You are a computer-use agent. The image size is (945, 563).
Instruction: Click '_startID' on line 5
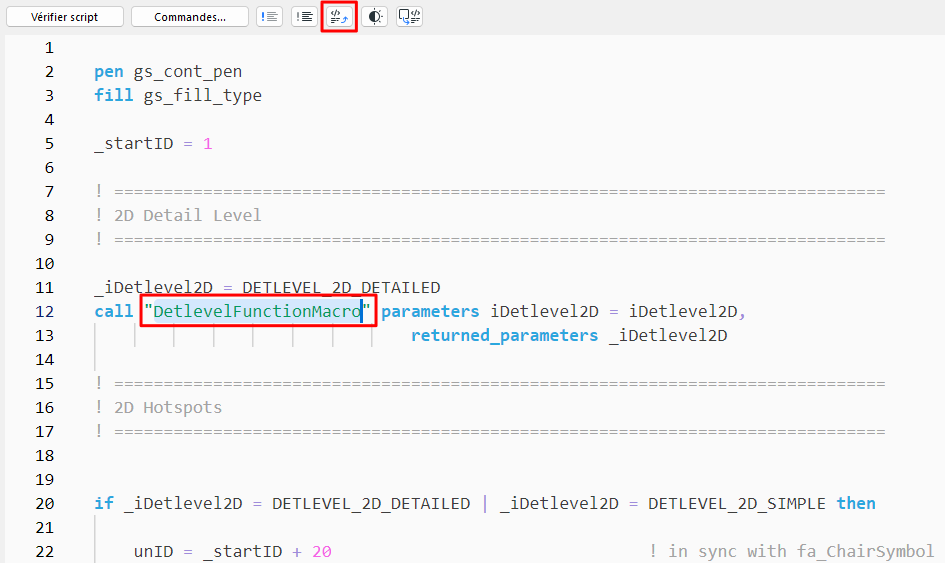point(134,143)
